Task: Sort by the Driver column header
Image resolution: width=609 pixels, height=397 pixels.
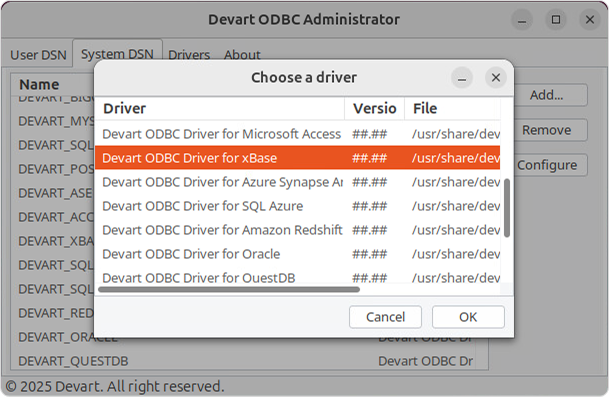Action: point(220,108)
